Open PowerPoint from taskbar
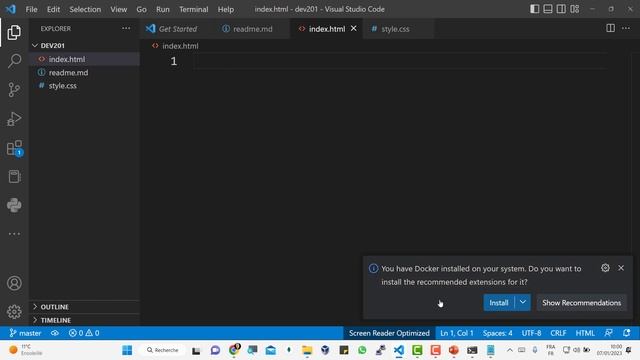 pos(453,350)
